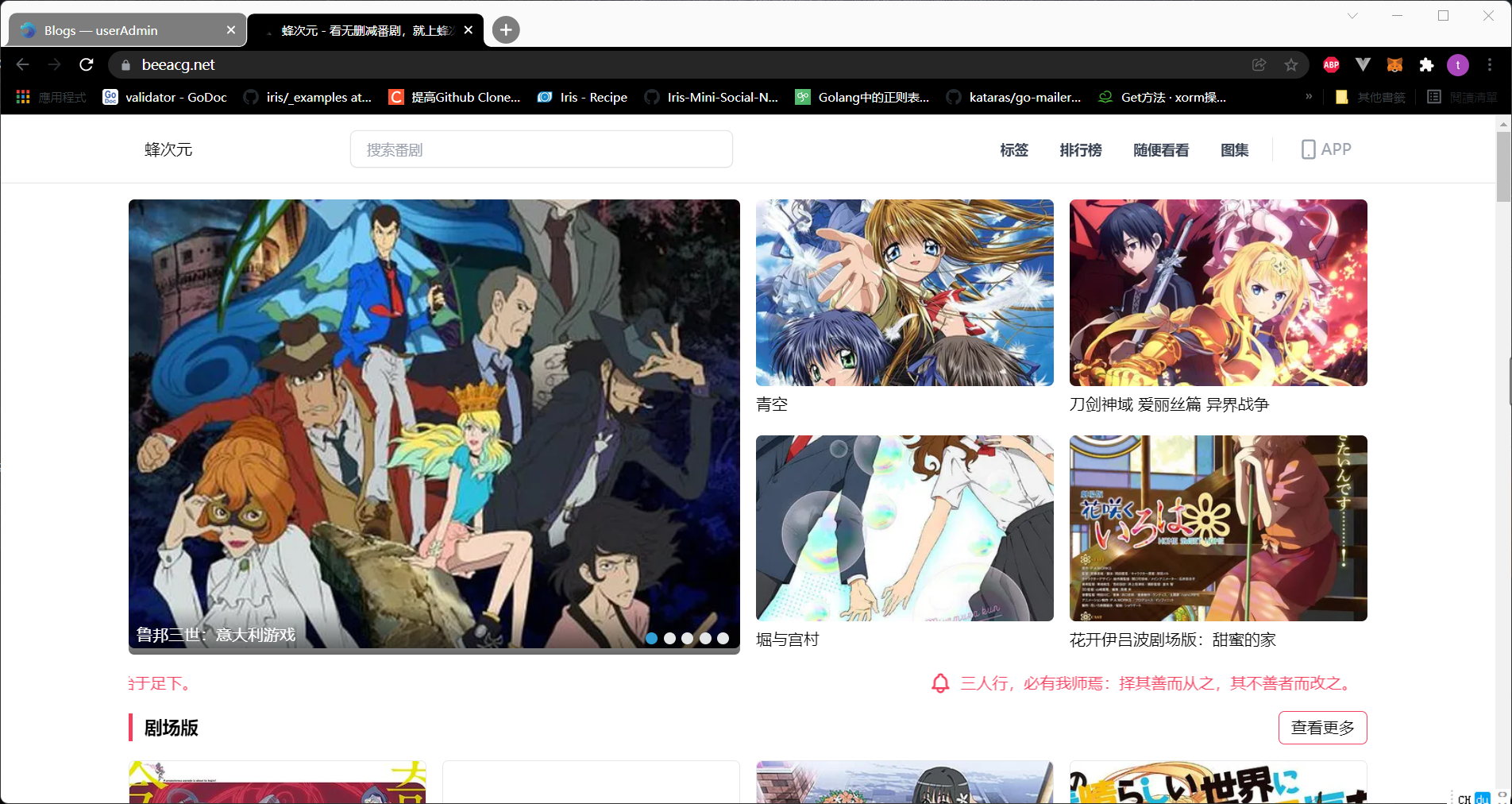Expand the hidden bookmarks chevron

(x=1309, y=96)
